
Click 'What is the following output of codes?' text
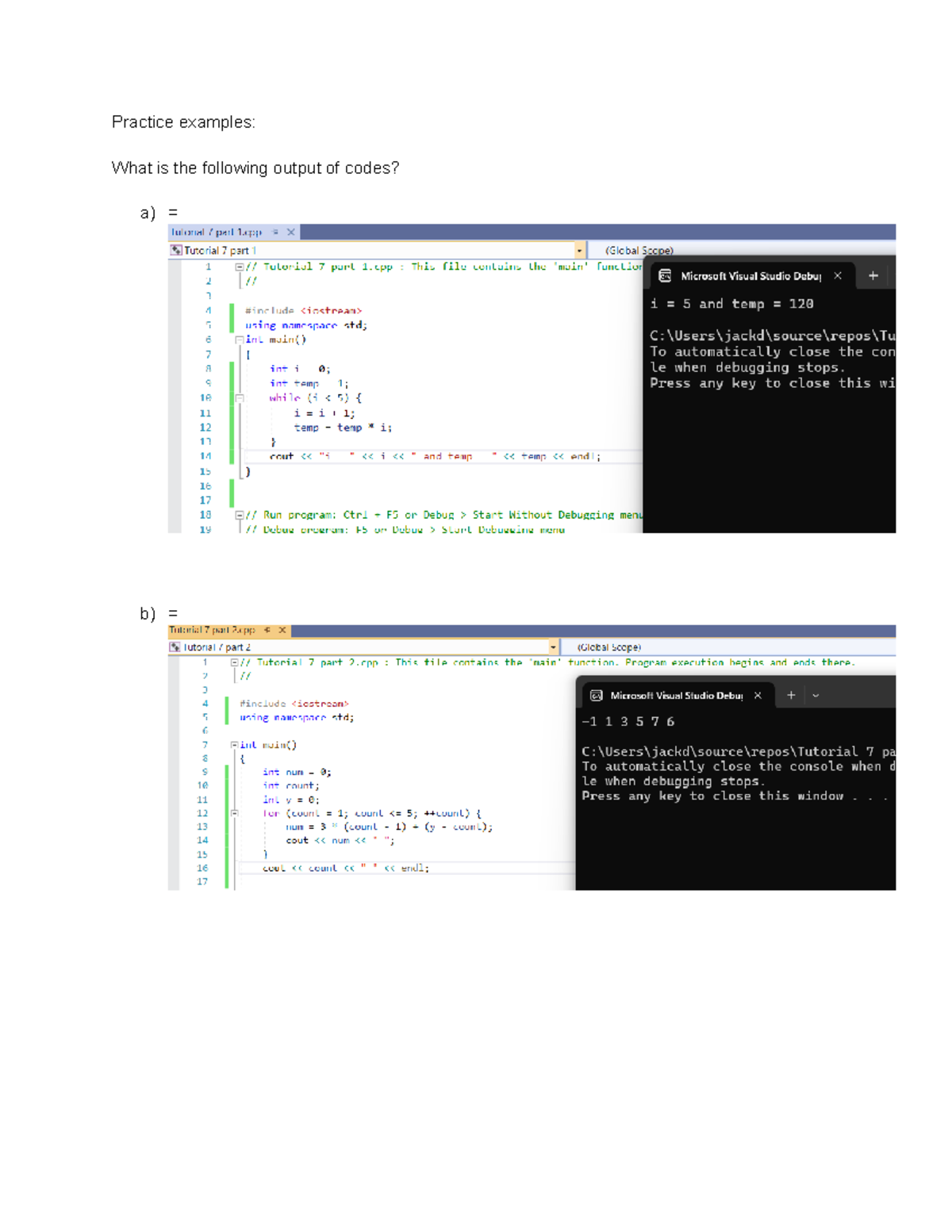pos(255,168)
